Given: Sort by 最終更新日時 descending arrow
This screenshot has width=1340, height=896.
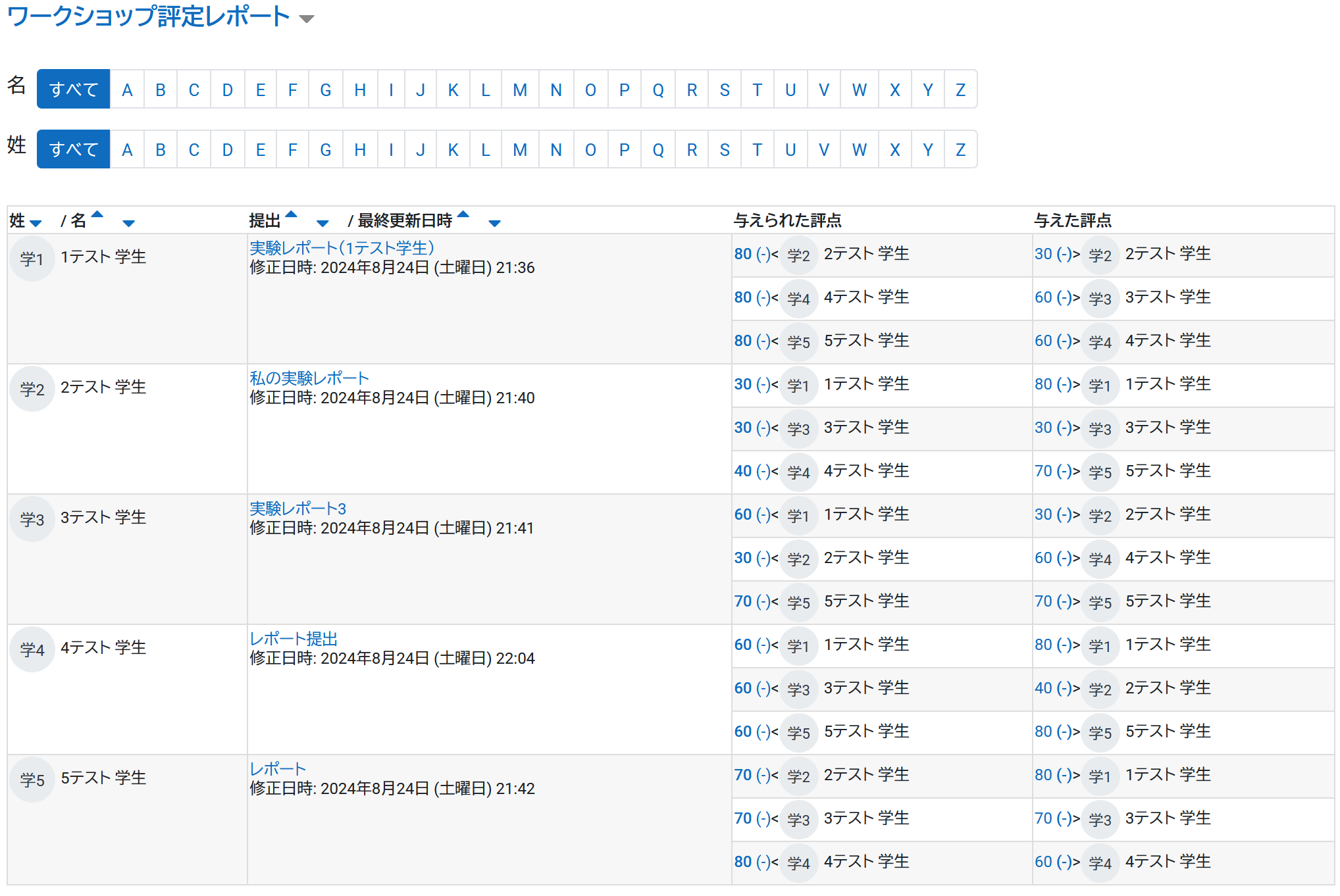Looking at the screenshot, I should (x=495, y=224).
